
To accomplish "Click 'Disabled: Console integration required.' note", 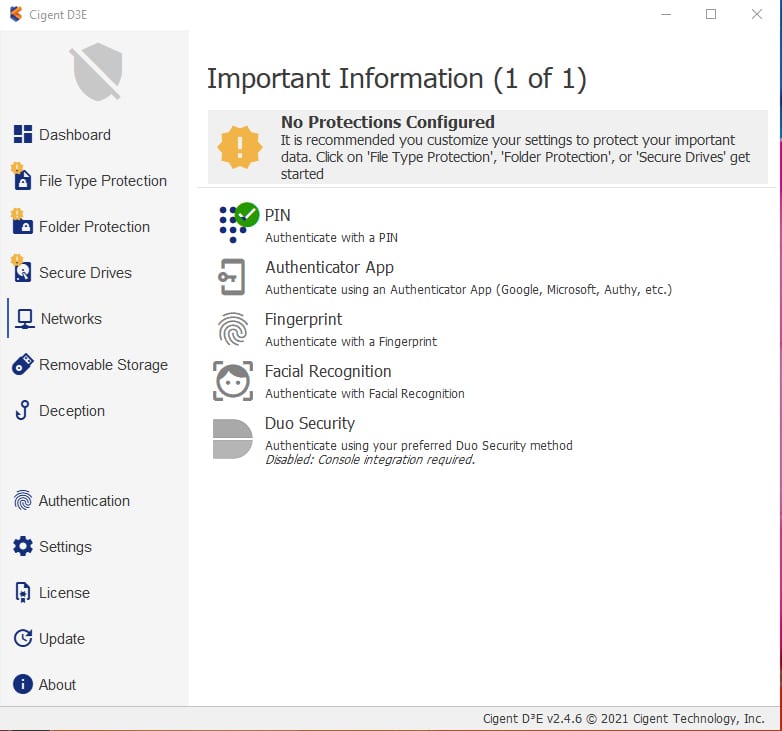I will click(370, 460).
